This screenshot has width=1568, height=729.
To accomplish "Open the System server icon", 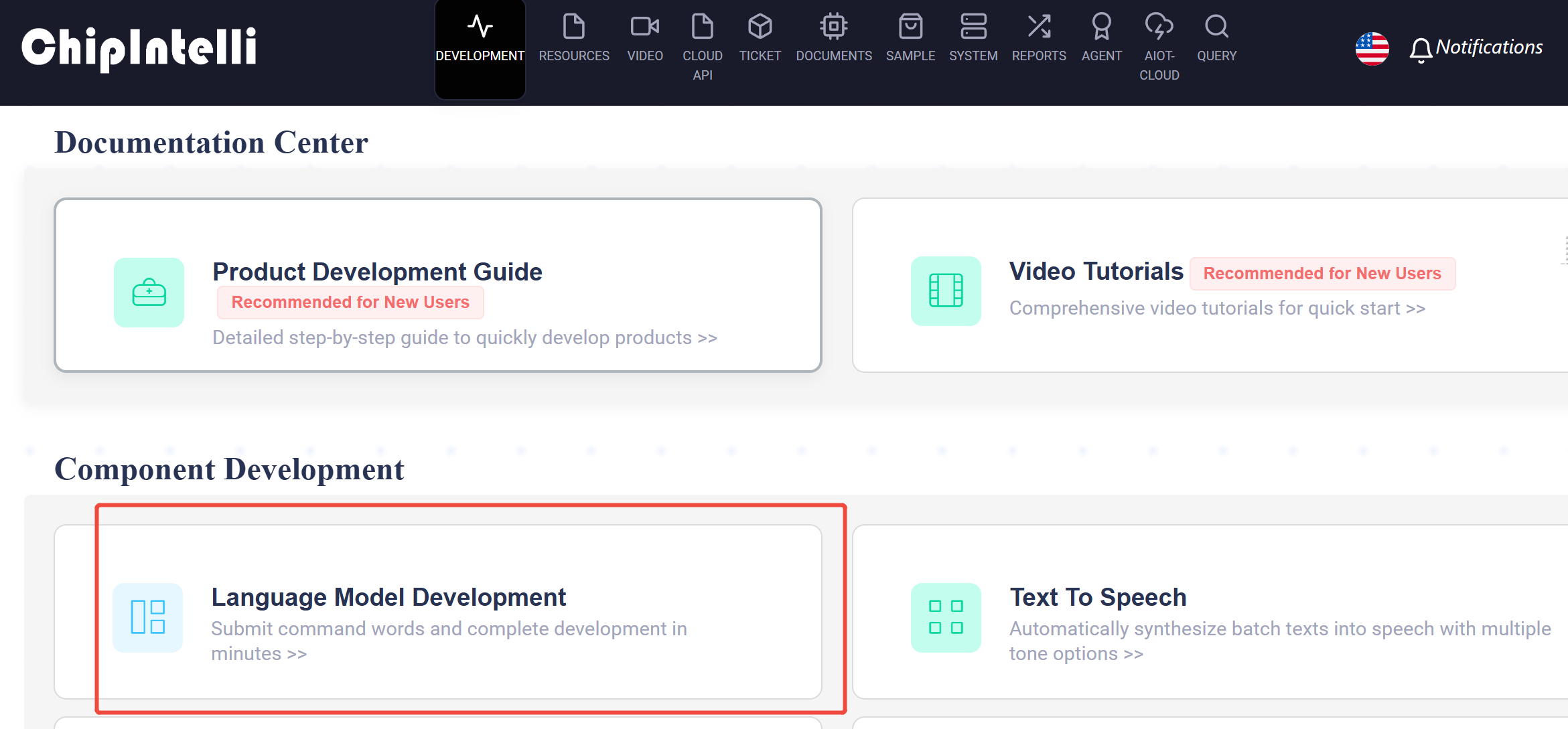I will point(973,27).
